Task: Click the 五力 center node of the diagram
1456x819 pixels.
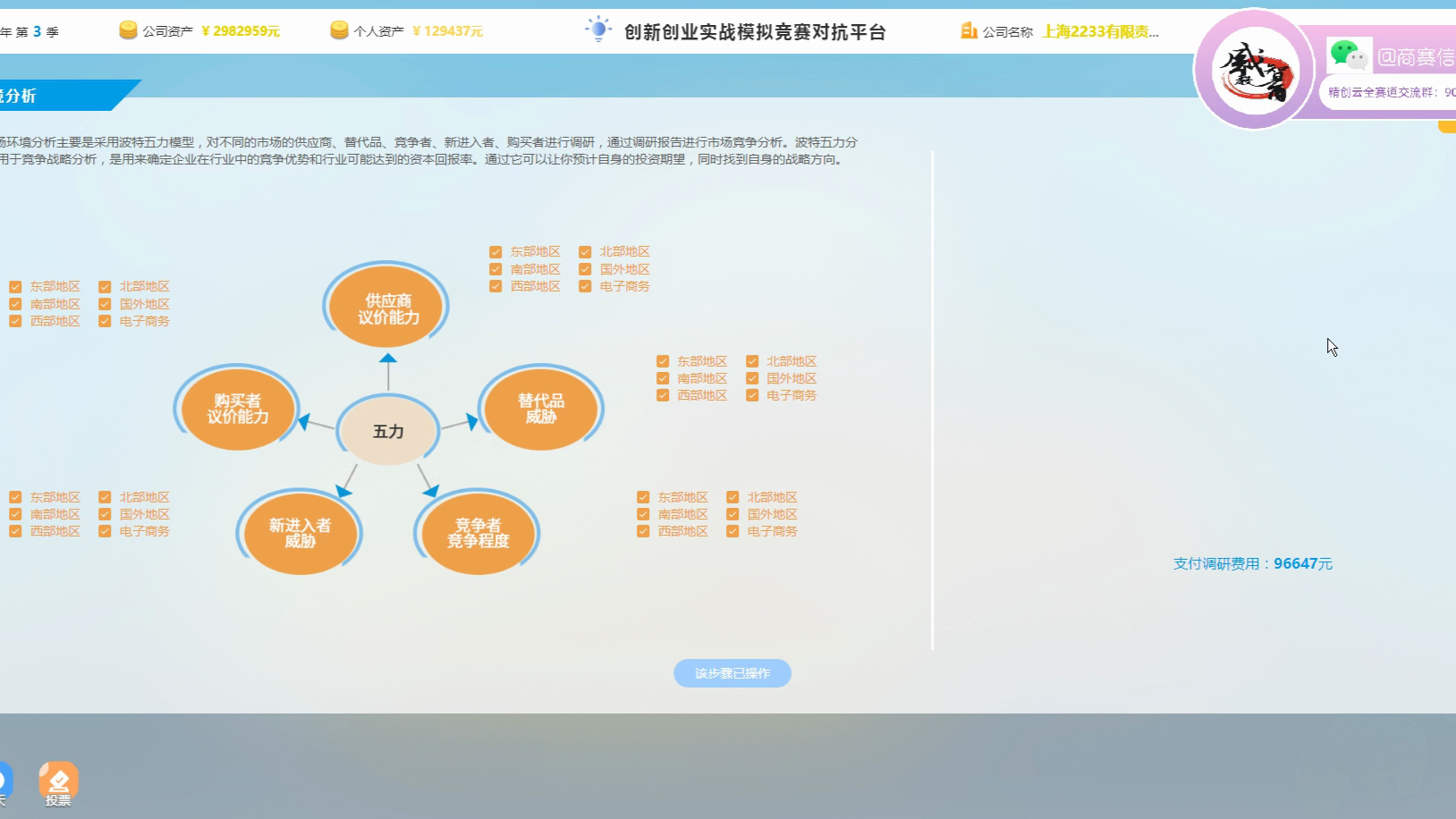Action: (387, 431)
